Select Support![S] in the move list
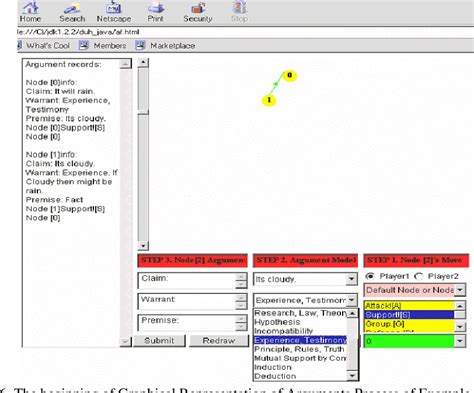474x393 pixels. 409,315
